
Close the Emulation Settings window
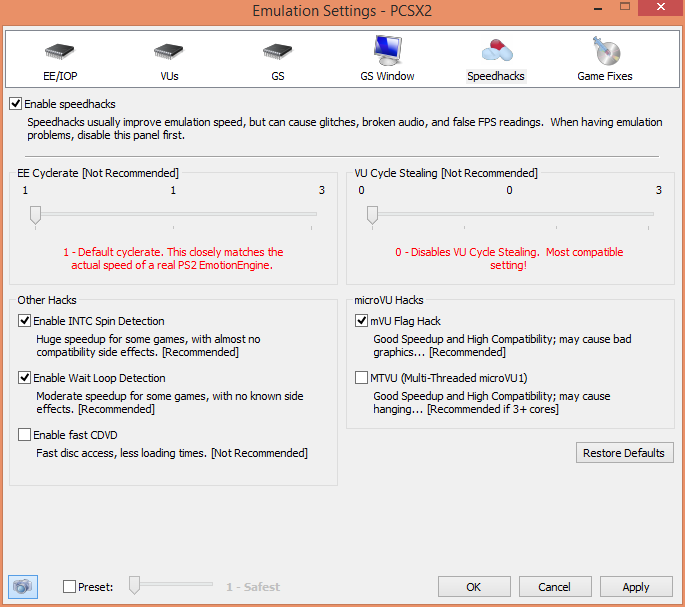coord(661,7)
